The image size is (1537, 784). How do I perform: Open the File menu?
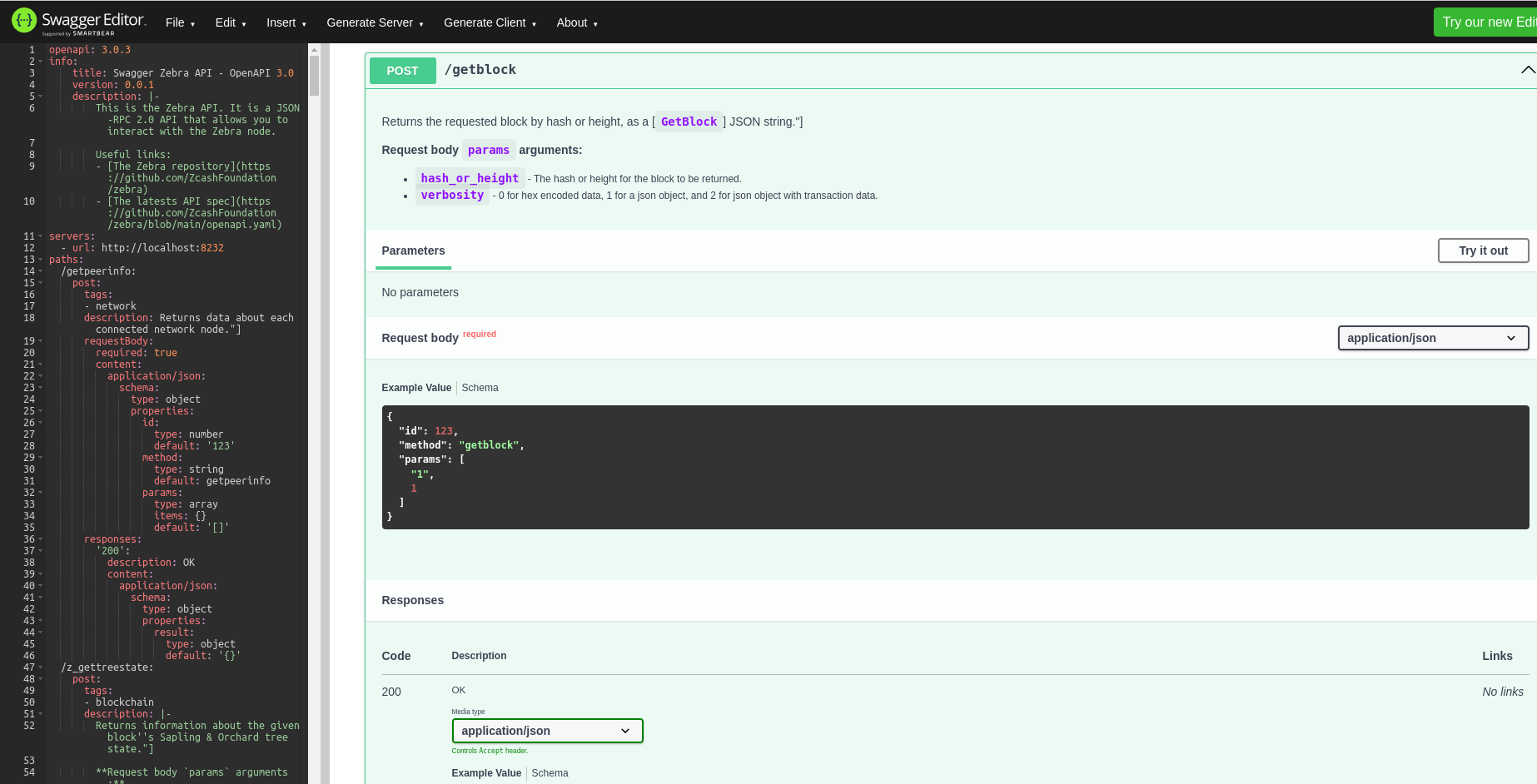[180, 22]
